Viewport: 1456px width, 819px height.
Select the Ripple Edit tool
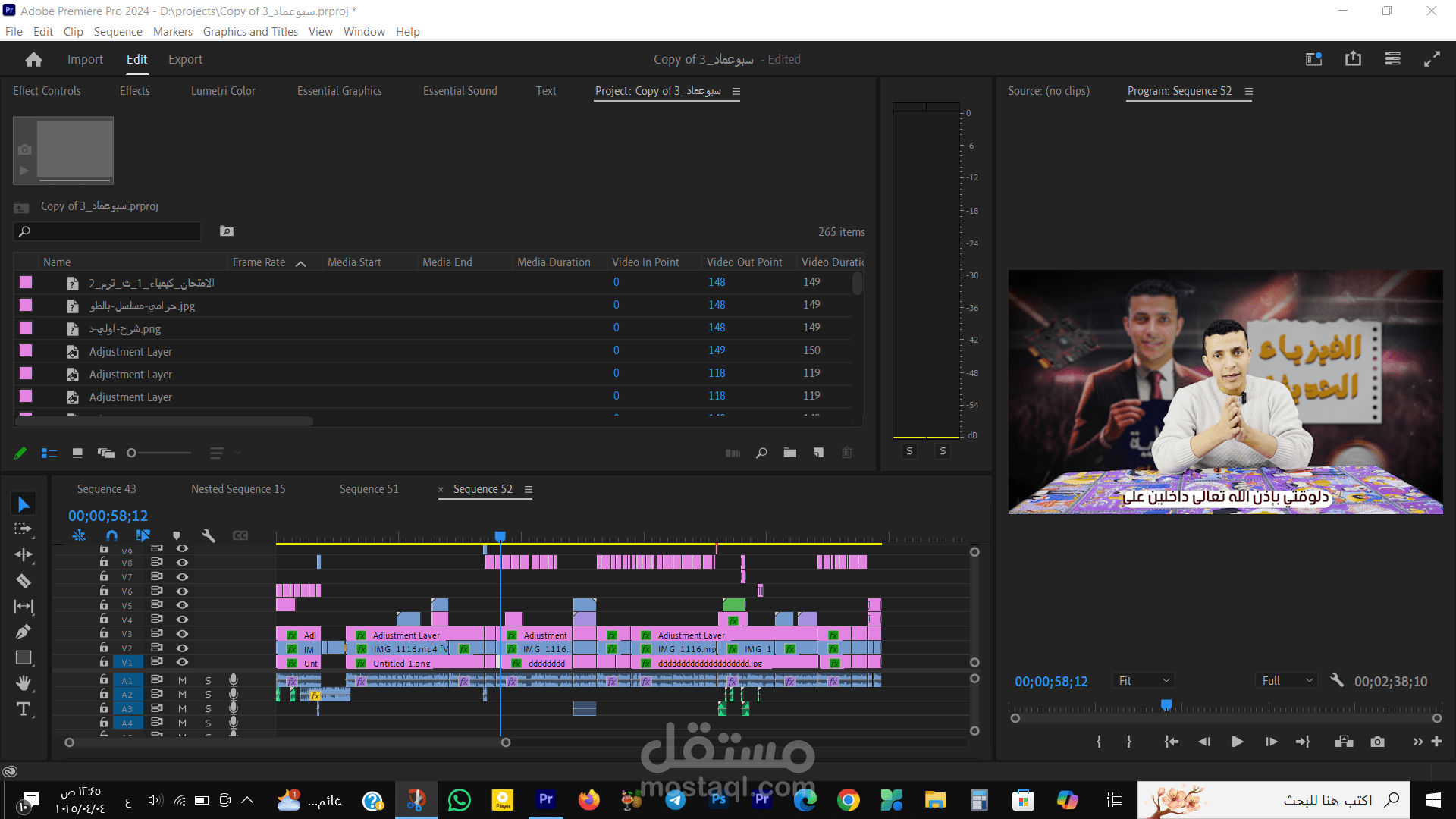coord(24,554)
